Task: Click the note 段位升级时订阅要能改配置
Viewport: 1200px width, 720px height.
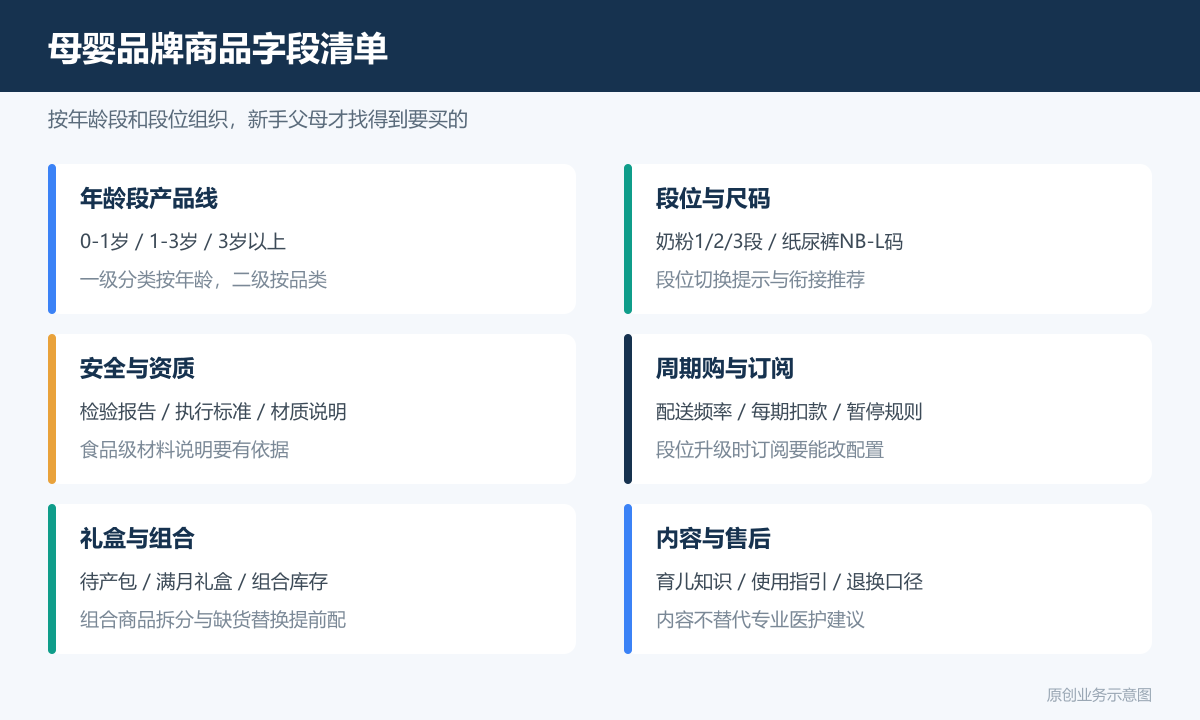Action: point(770,449)
